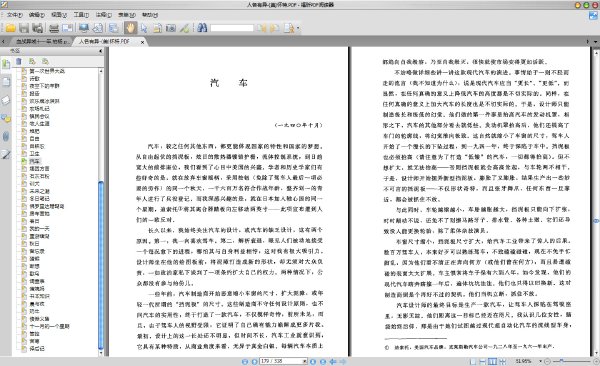The height and width of the screenshot is (366, 600).
Task: Go to the previous page button
Action: pyautogui.click(x=254, y=361)
